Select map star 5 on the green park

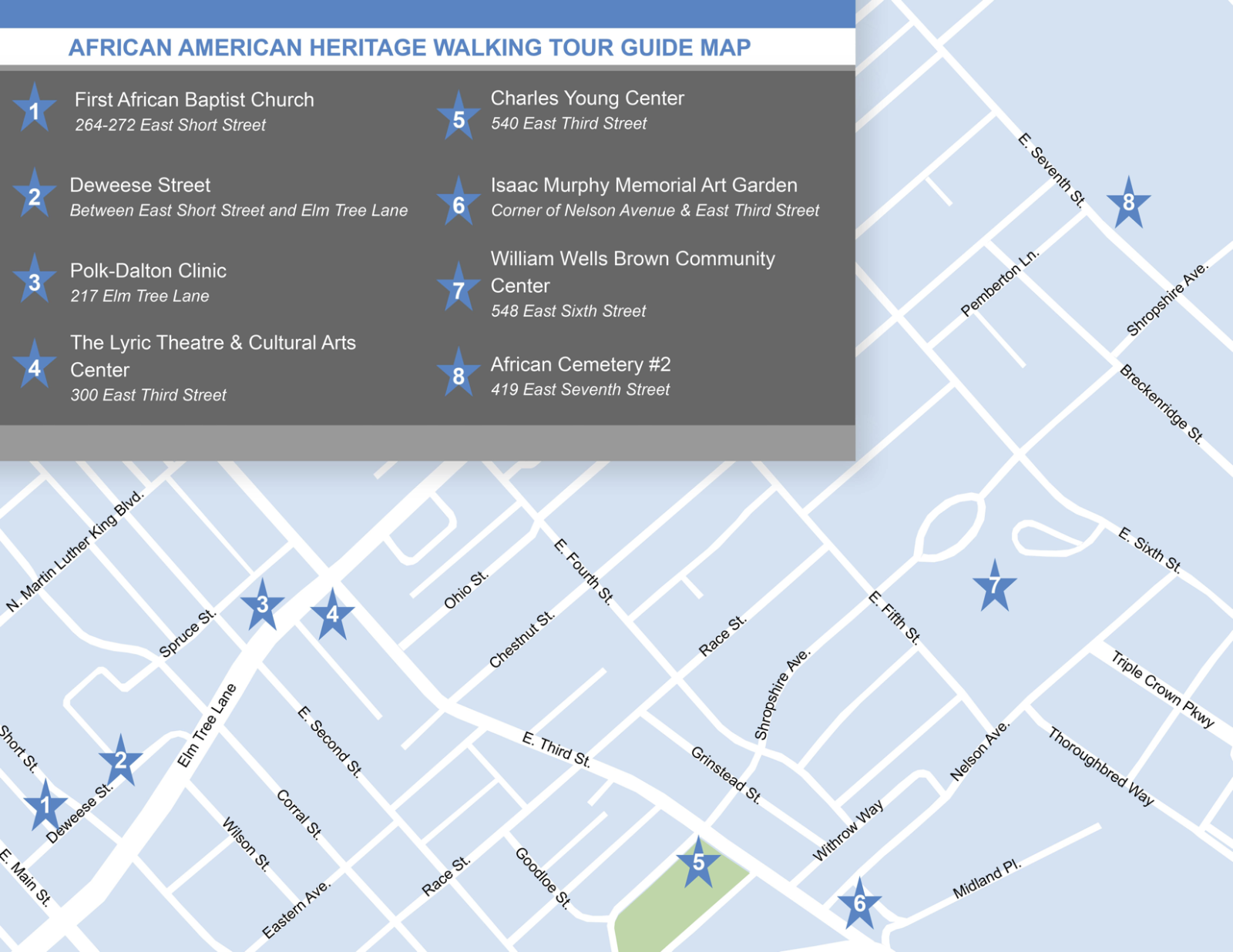tap(698, 863)
